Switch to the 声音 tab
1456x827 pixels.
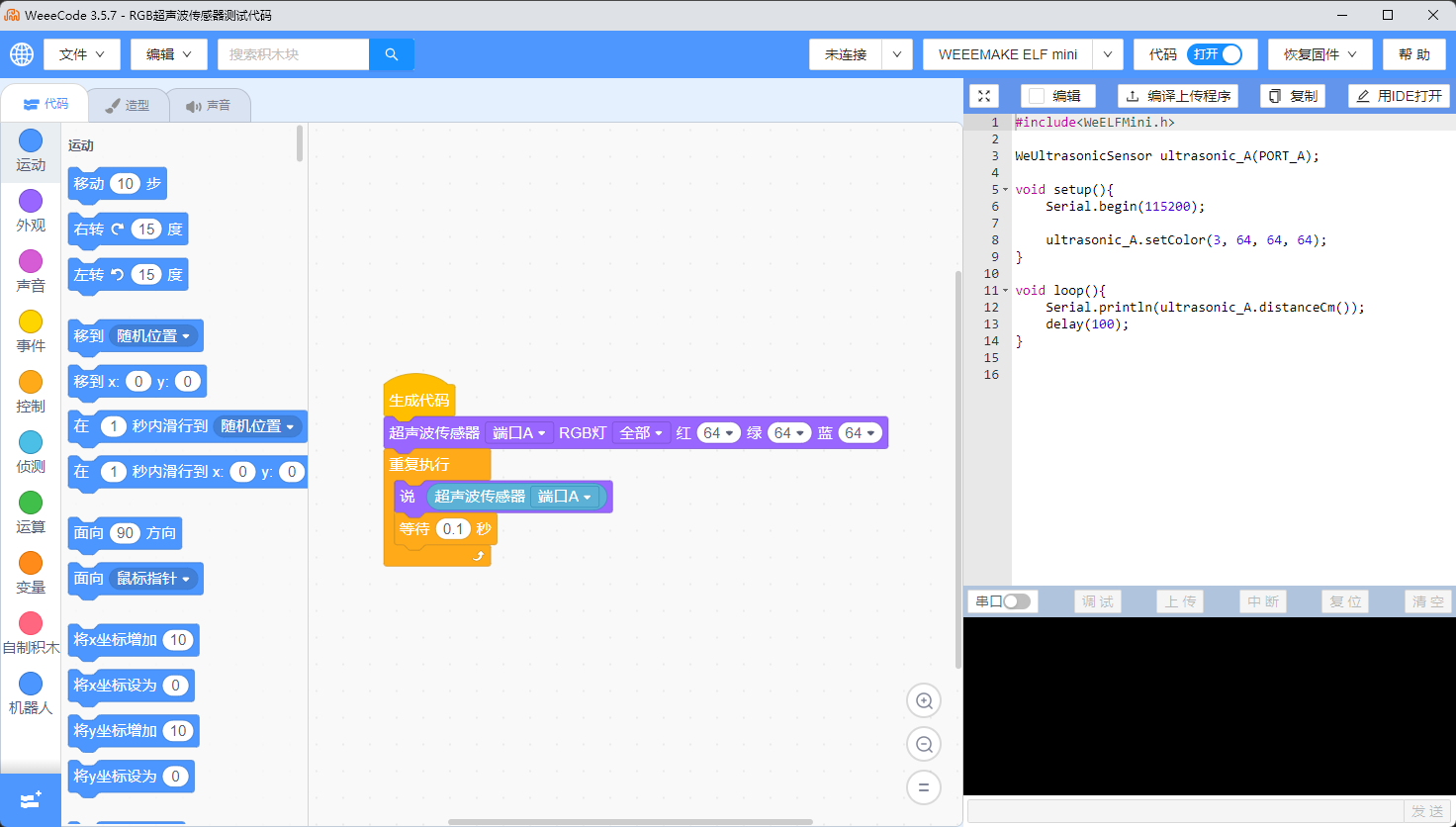(x=209, y=105)
